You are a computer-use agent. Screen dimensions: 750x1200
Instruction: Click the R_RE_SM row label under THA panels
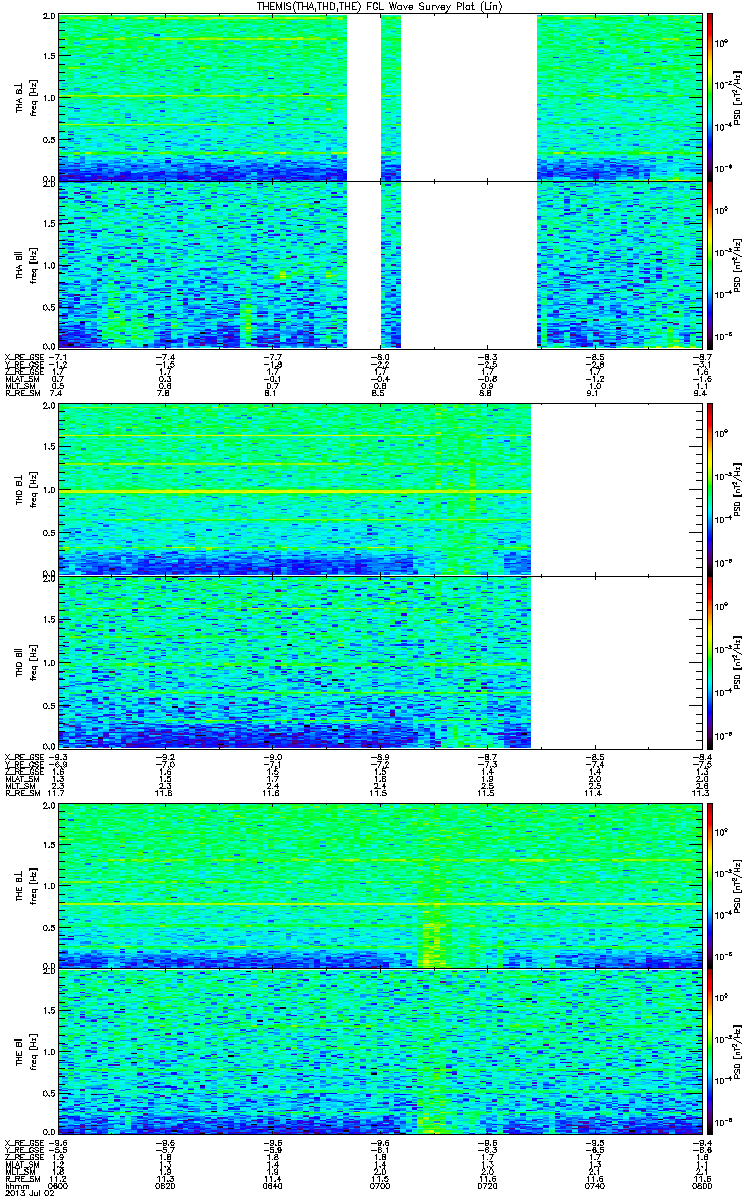pyautogui.click(x=22, y=393)
